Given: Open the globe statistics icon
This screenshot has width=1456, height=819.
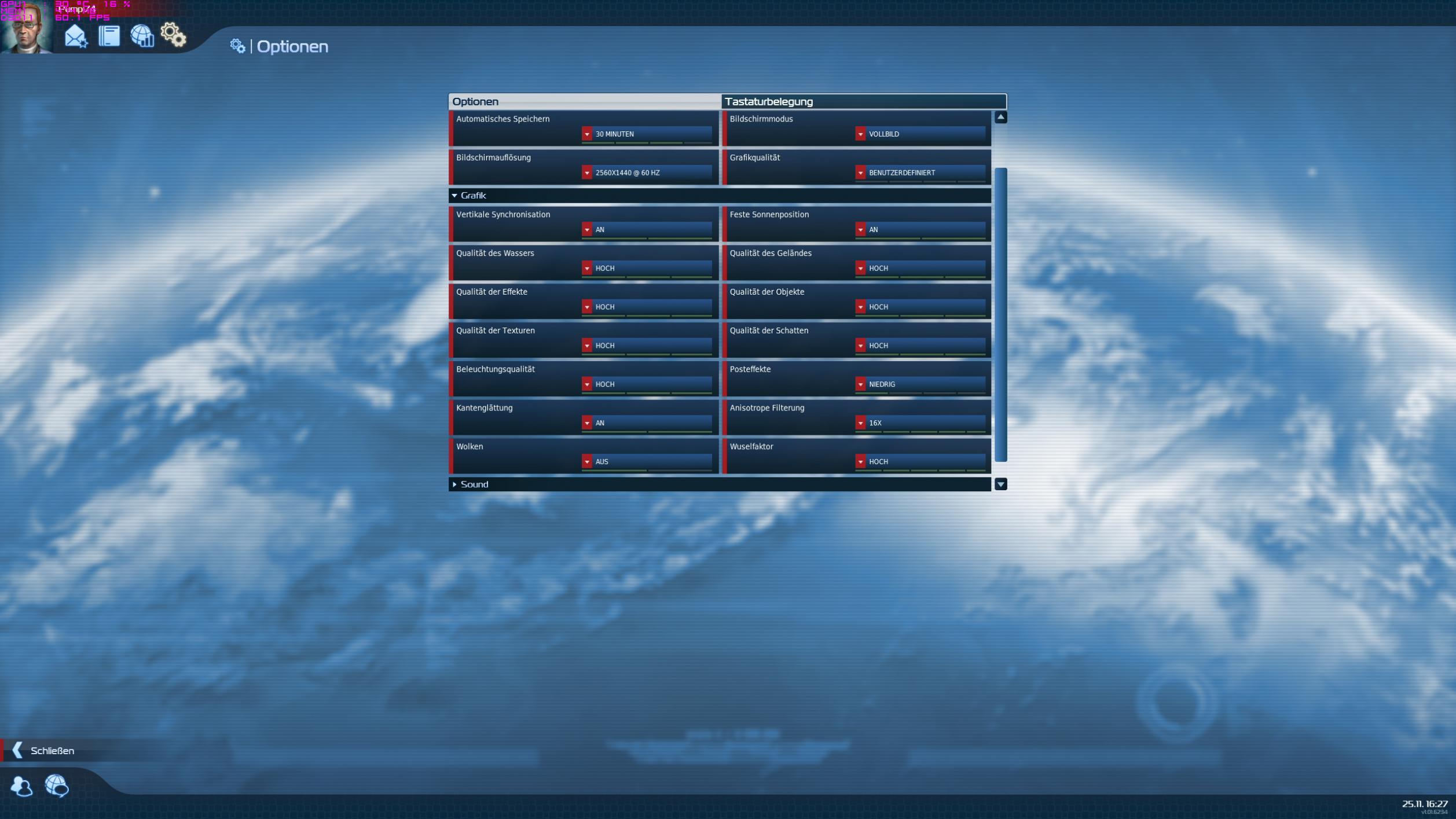Looking at the screenshot, I should click(x=142, y=36).
